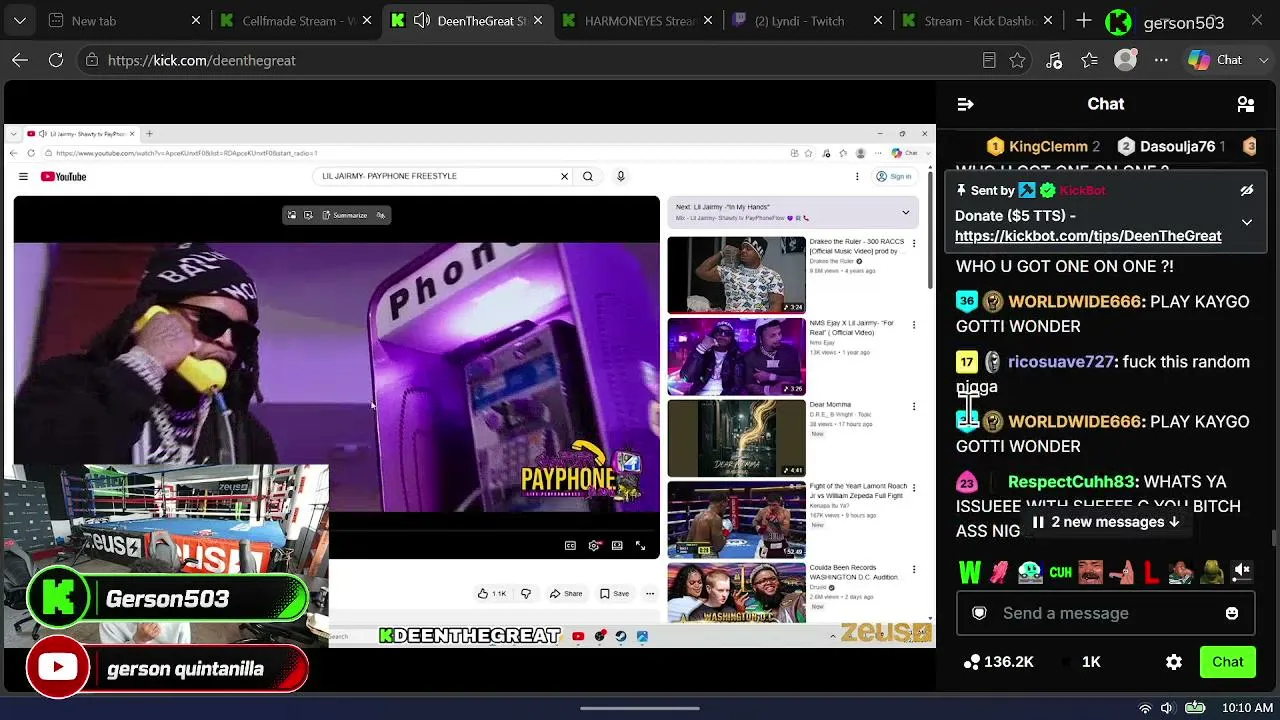Open the 136.2K channel points
The height and width of the screenshot is (720, 1280).
click(x=998, y=662)
